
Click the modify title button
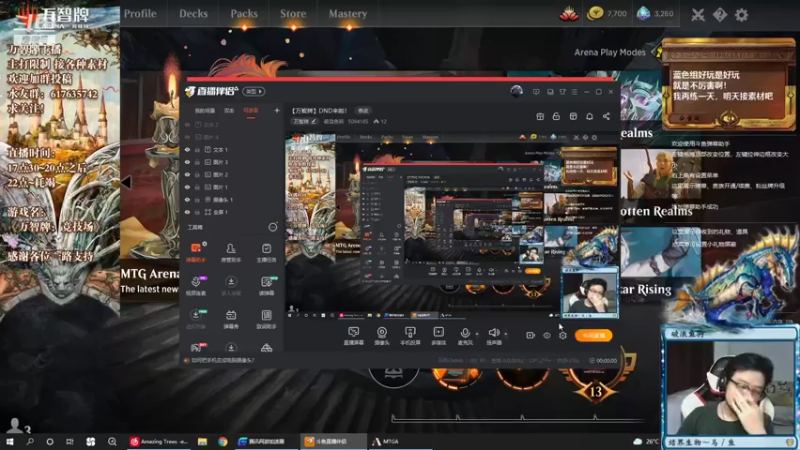(363, 111)
